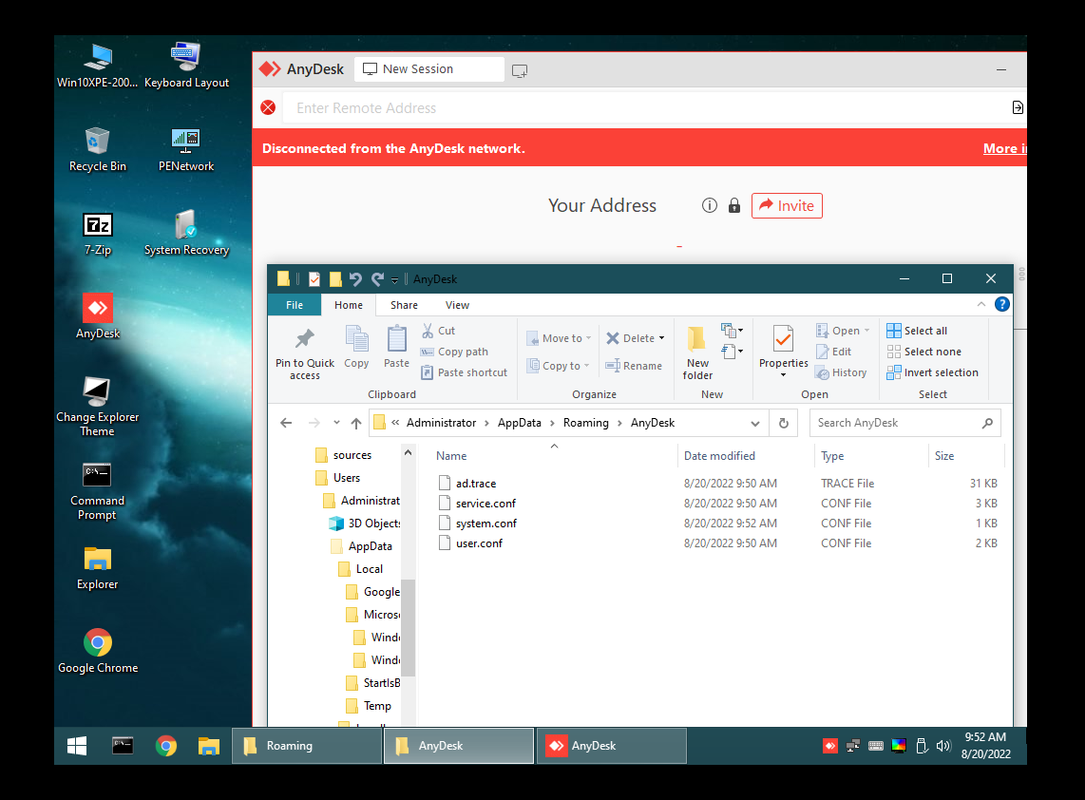1085x800 pixels.
Task: Click Pin to Quick access
Action: point(304,353)
